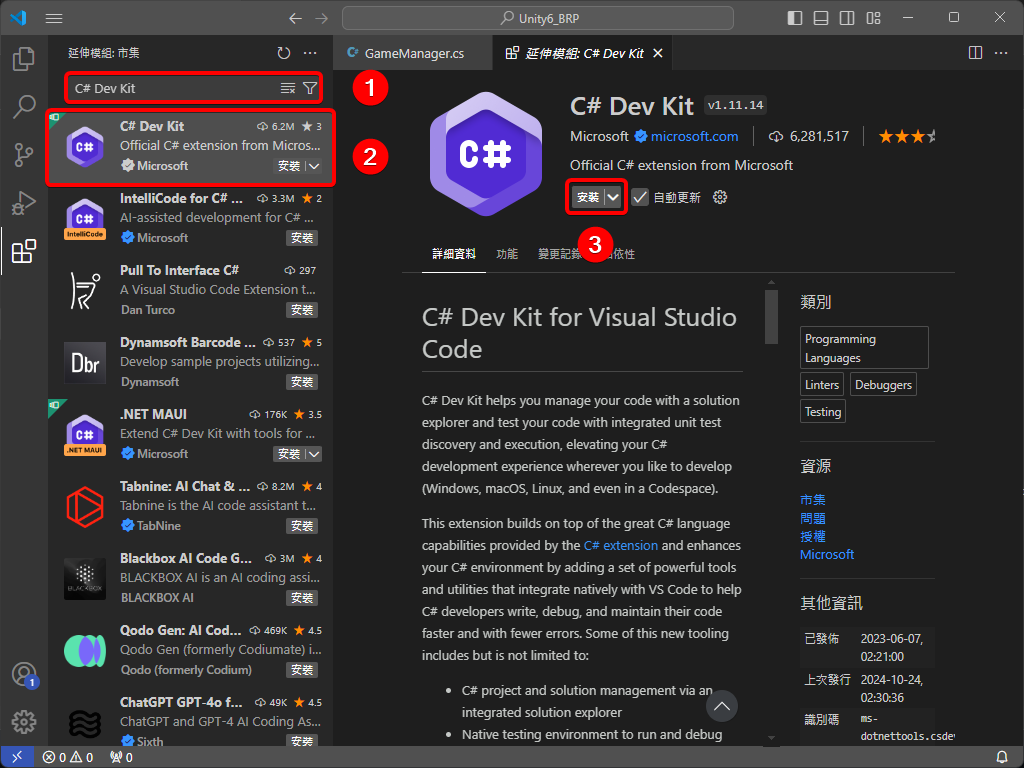Open the Manage gear in activity bar
Screen dimensions: 1024x768
[x=24, y=721]
